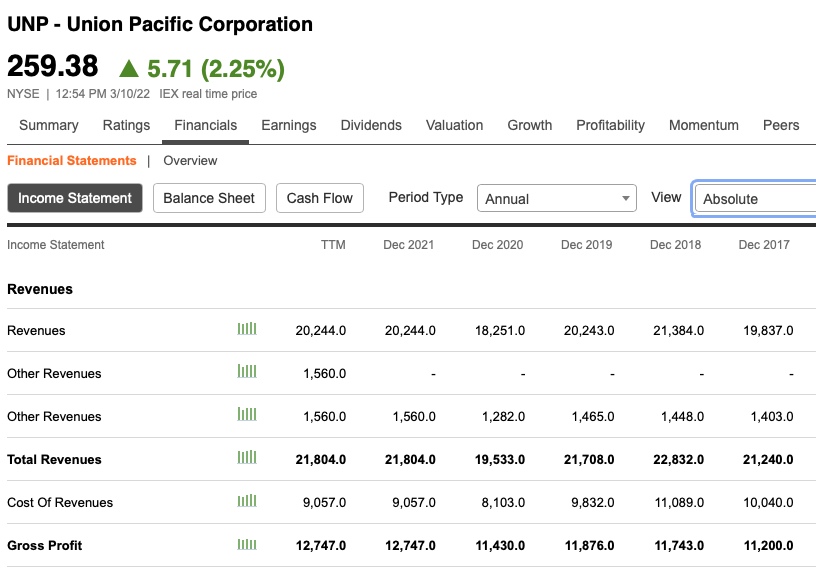Click Cost Of Revenues Dec 2020 value 8,103.0
This screenshot has width=816, height=582.
503,502
